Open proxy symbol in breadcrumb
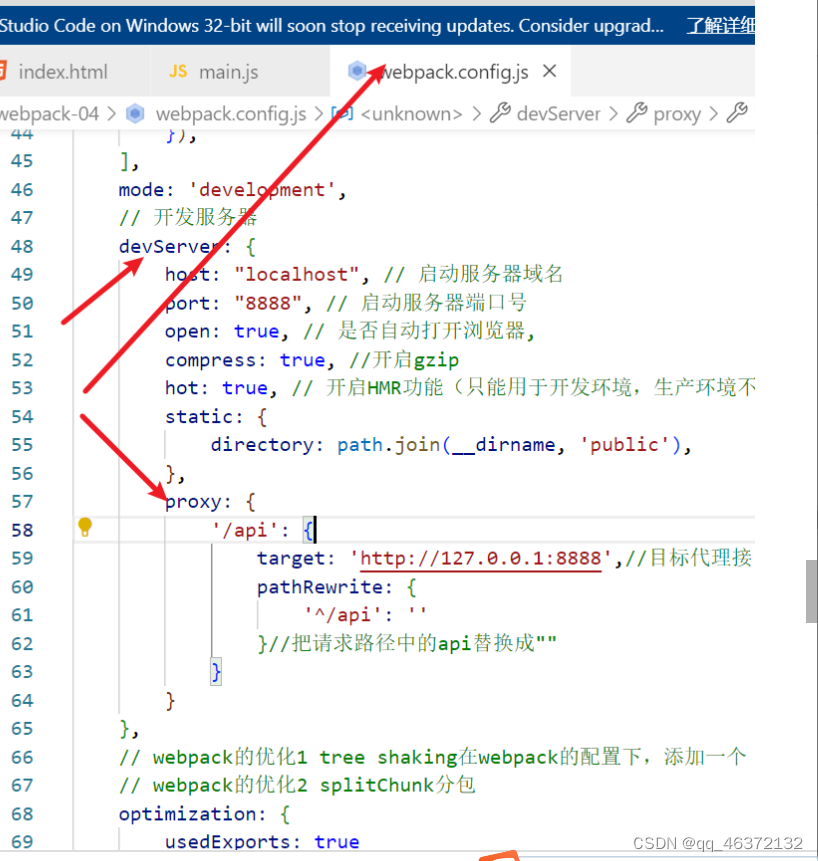 click(677, 114)
